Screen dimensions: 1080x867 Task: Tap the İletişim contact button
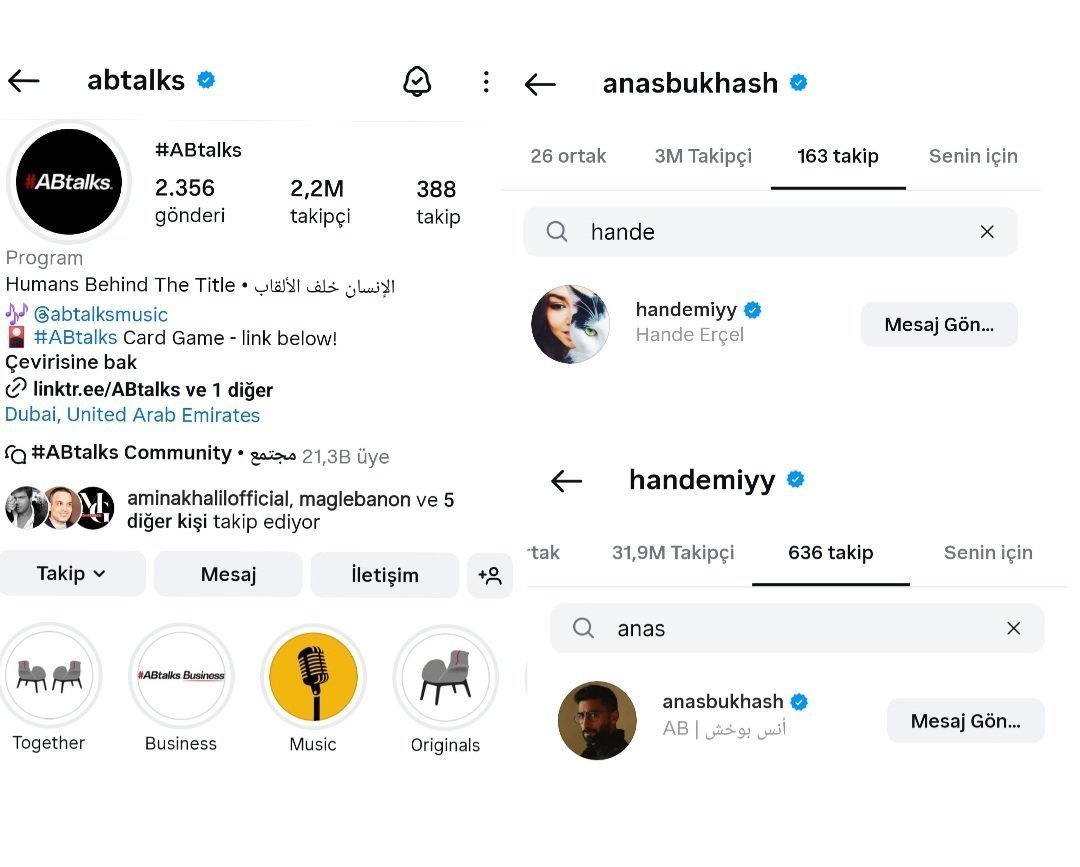pos(385,575)
